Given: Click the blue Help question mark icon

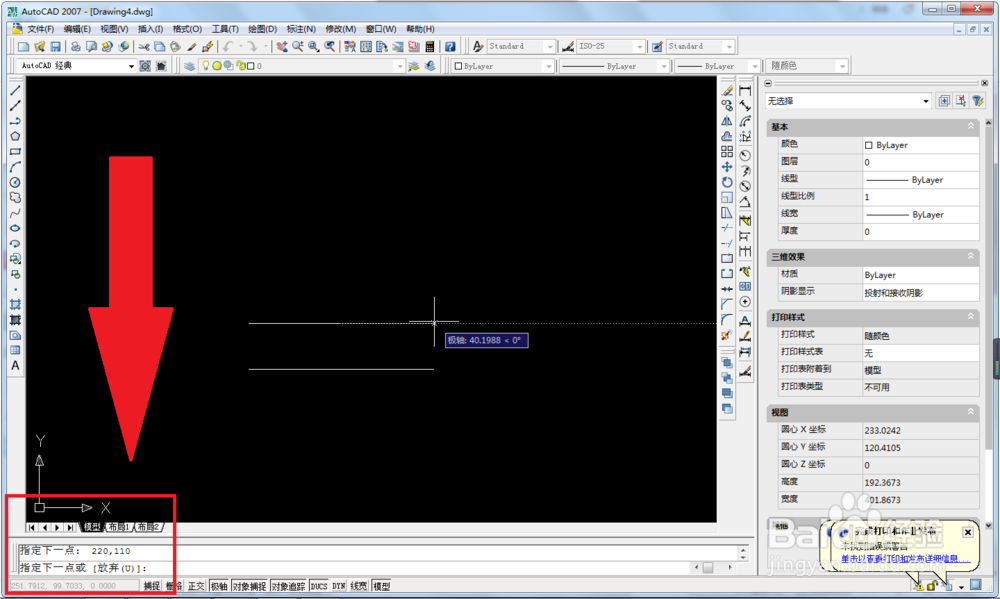Looking at the screenshot, I should (x=450, y=47).
